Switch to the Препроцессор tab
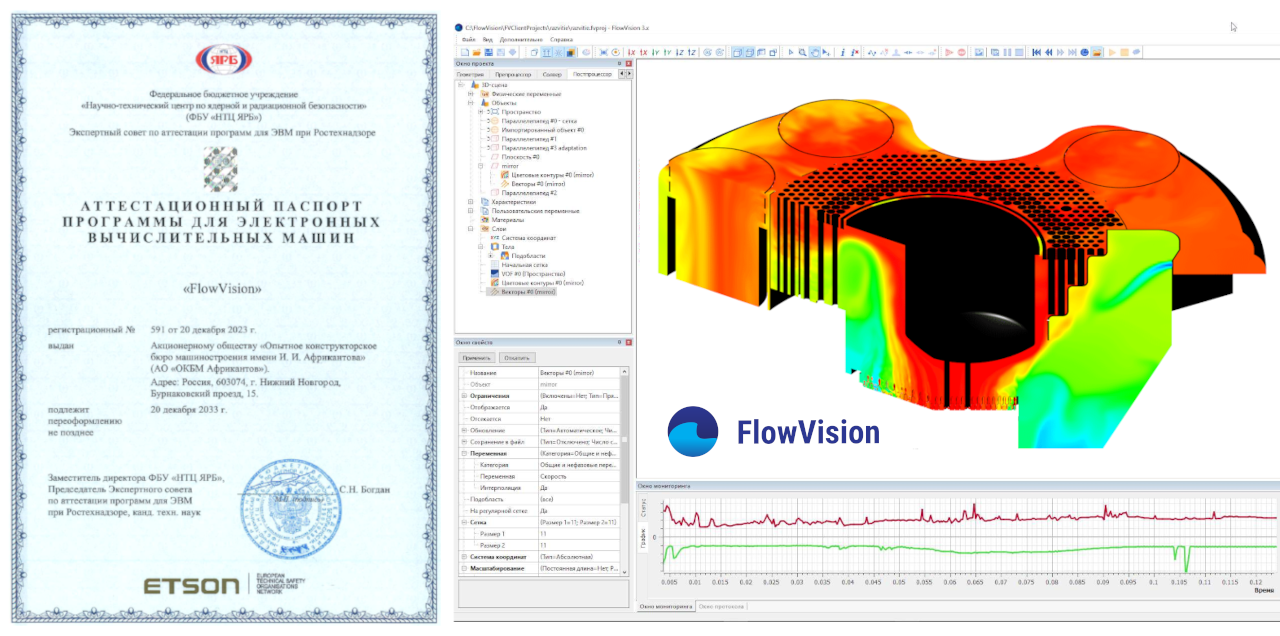 512,74
